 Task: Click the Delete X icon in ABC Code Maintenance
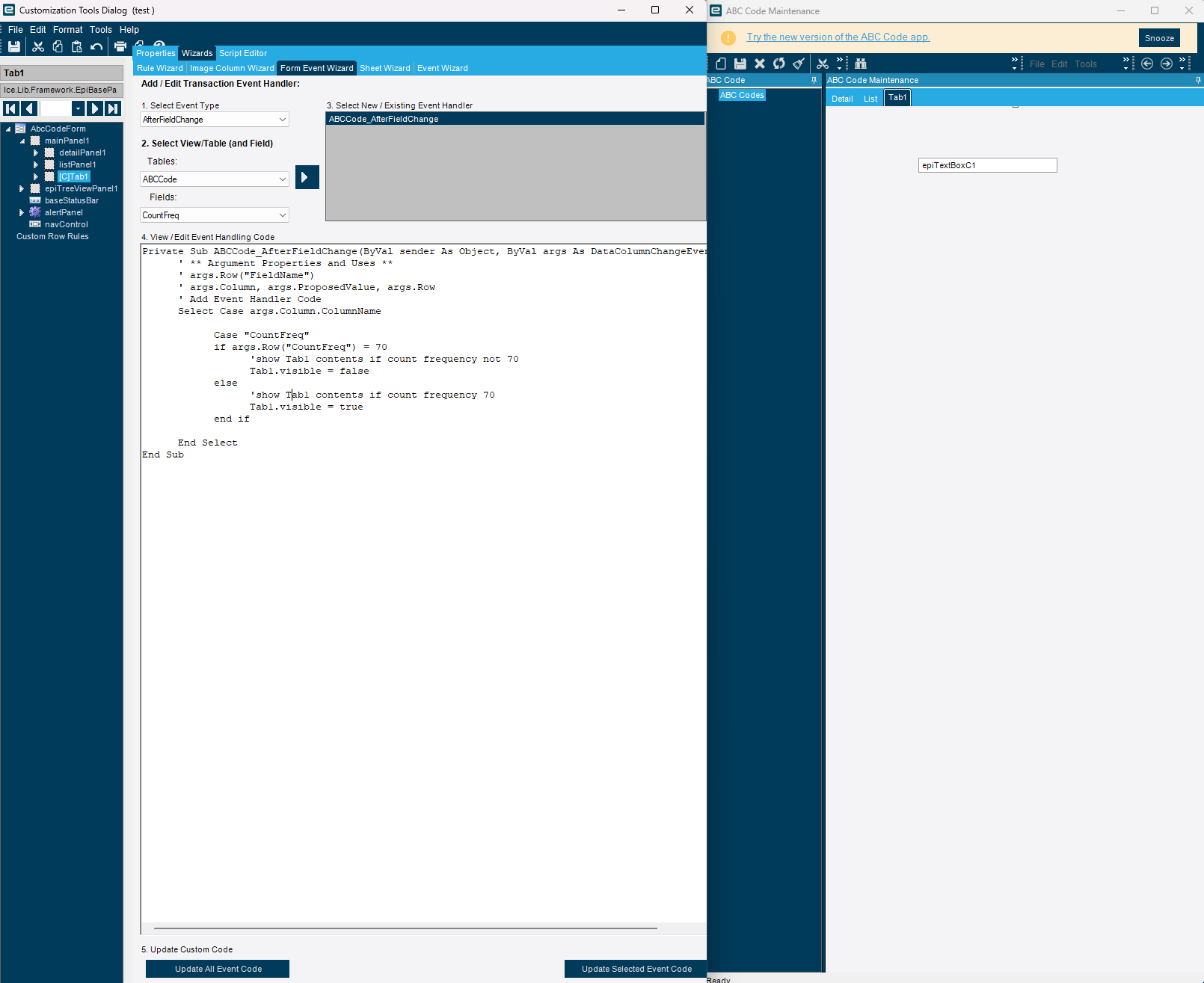point(760,64)
